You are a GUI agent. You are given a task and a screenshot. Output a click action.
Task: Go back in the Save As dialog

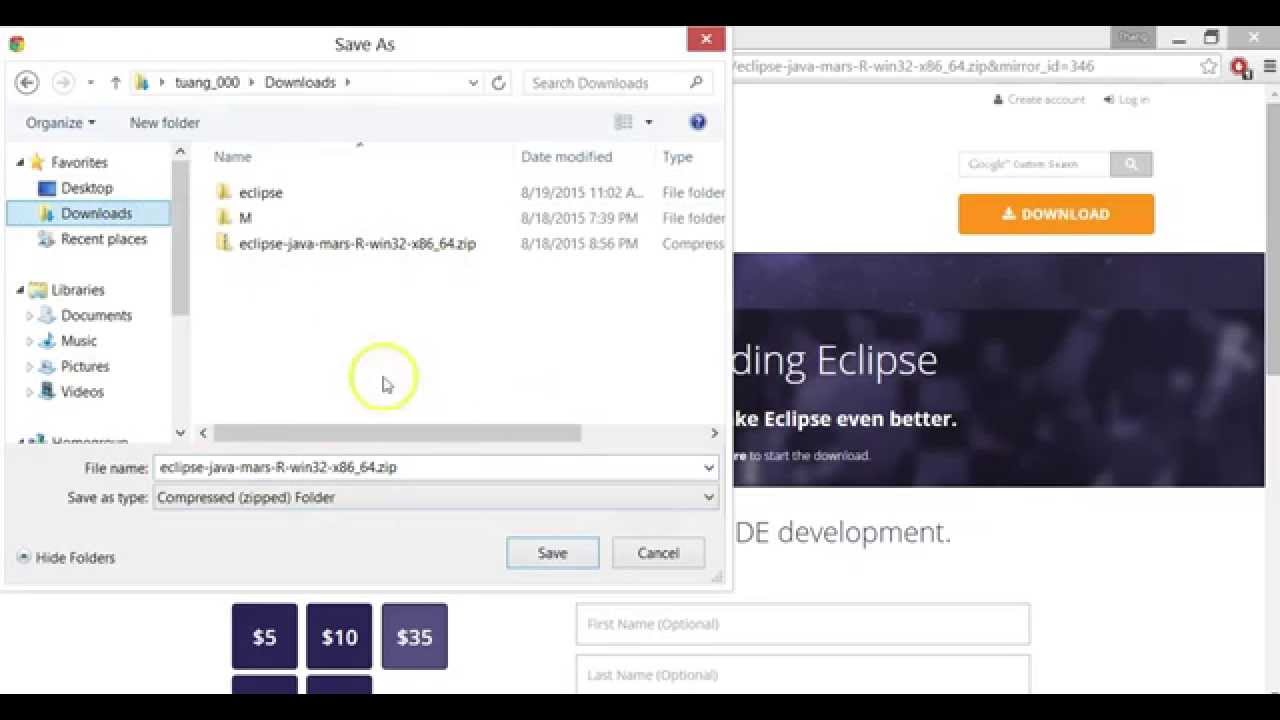point(27,83)
